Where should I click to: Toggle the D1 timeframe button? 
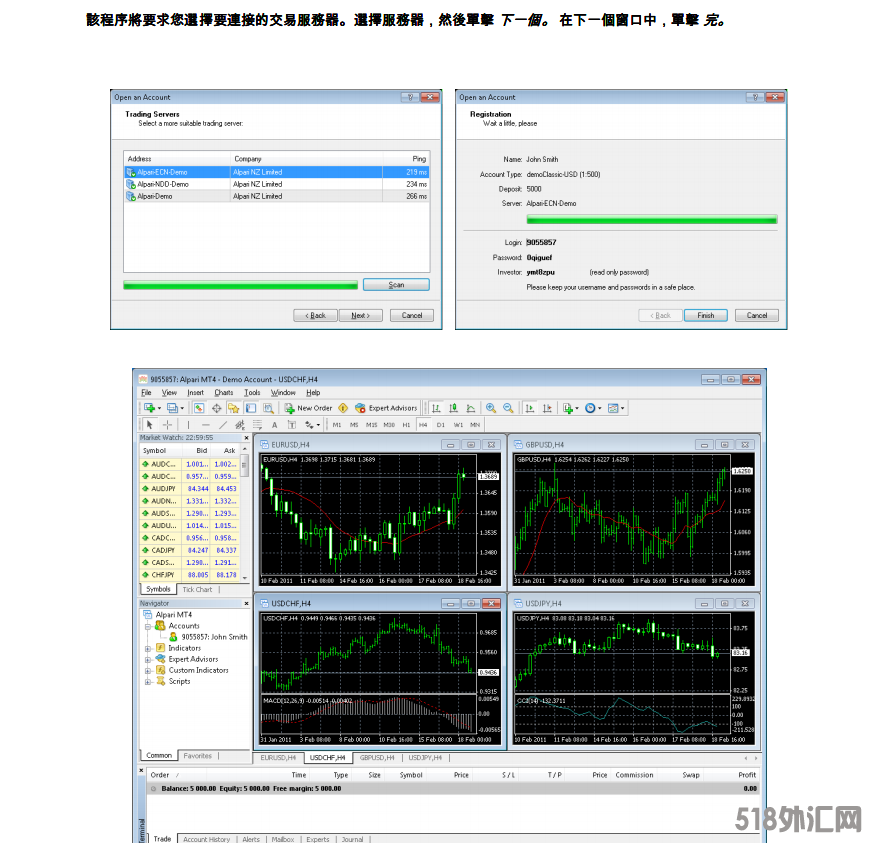tap(441, 425)
